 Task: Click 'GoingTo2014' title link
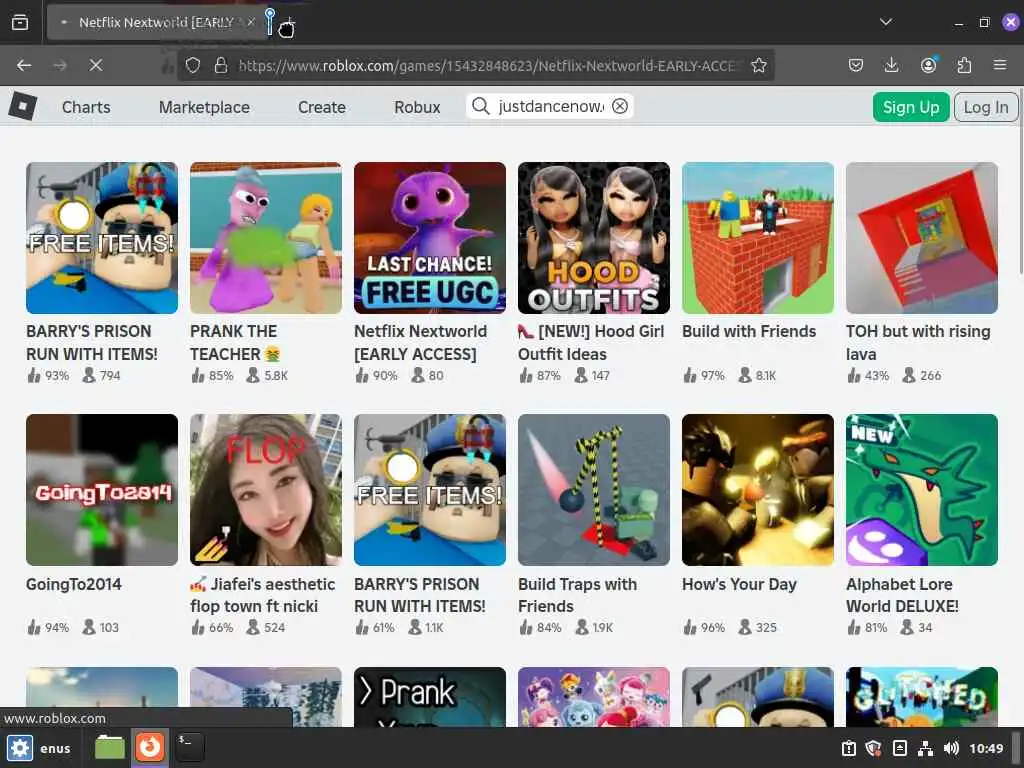coord(74,584)
